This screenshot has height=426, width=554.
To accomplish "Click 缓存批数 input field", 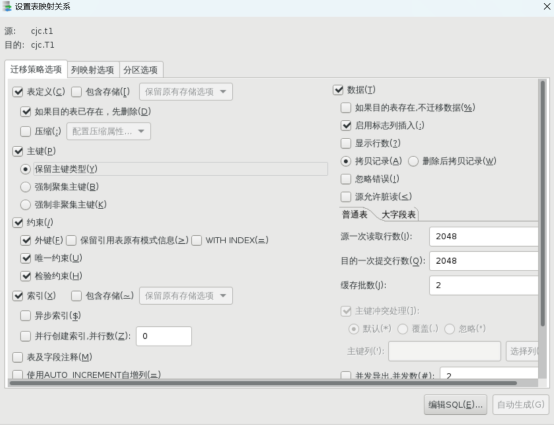I will [x=484, y=285].
